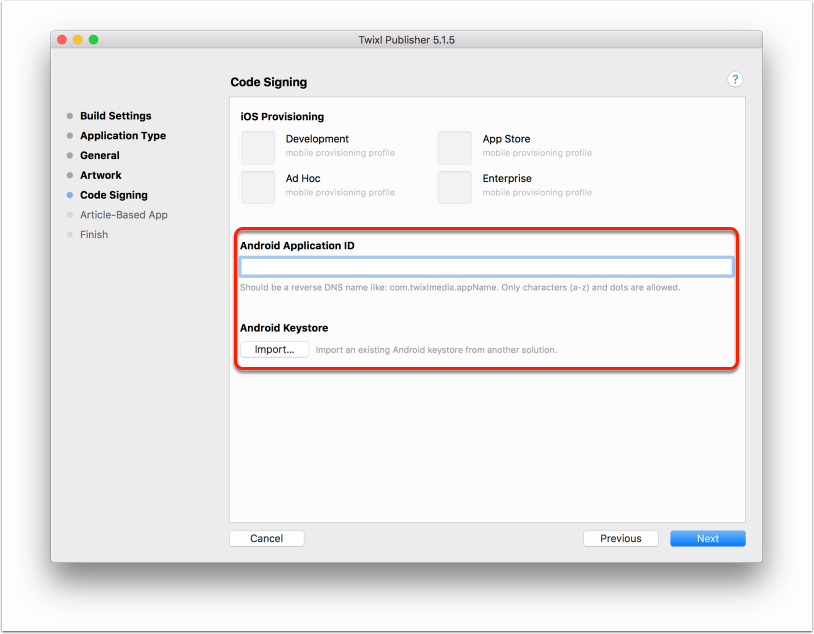Open the help question mark button
This screenshot has width=814, height=634.
pyautogui.click(x=735, y=79)
